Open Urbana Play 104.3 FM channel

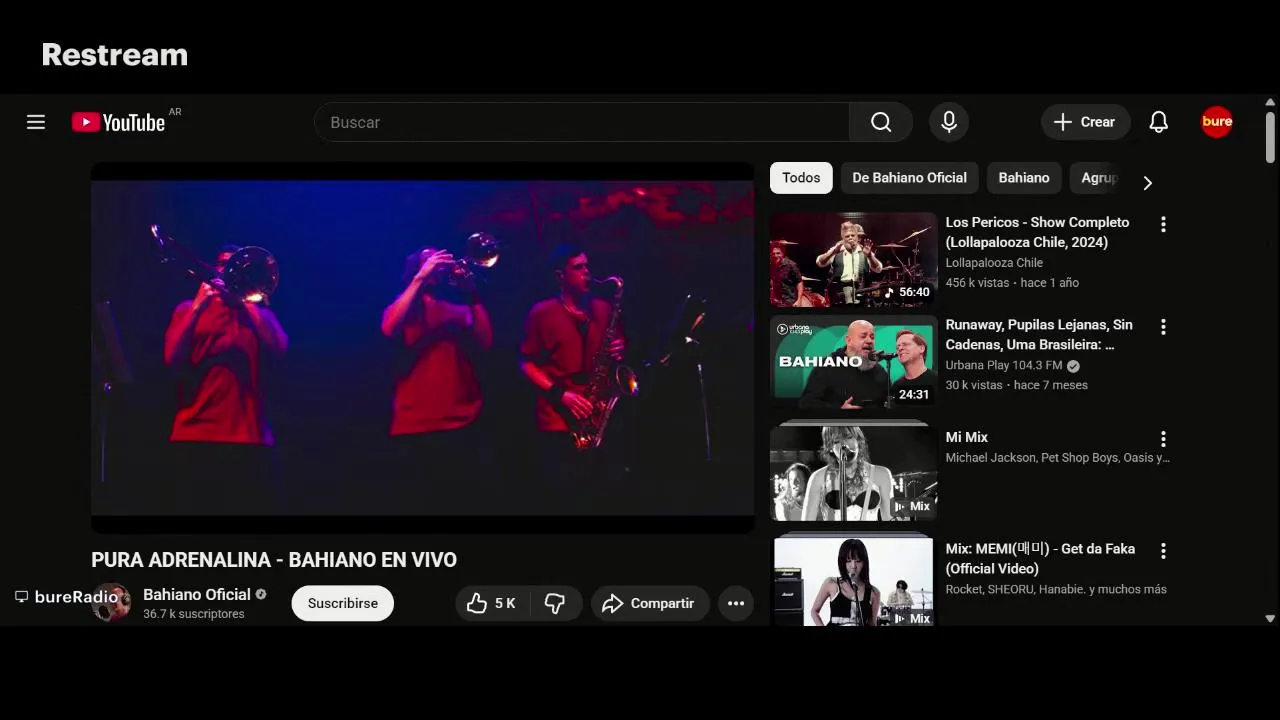[1004, 365]
